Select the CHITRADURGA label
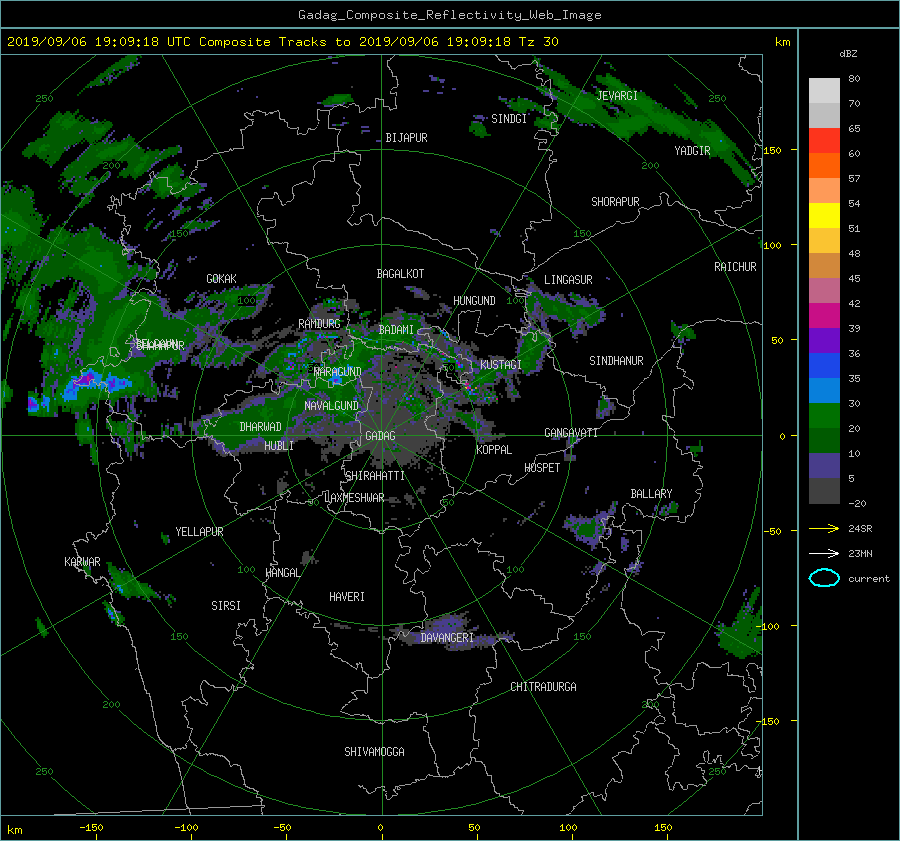Screen dimensions: 900x841 pyautogui.click(x=543, y=687)
